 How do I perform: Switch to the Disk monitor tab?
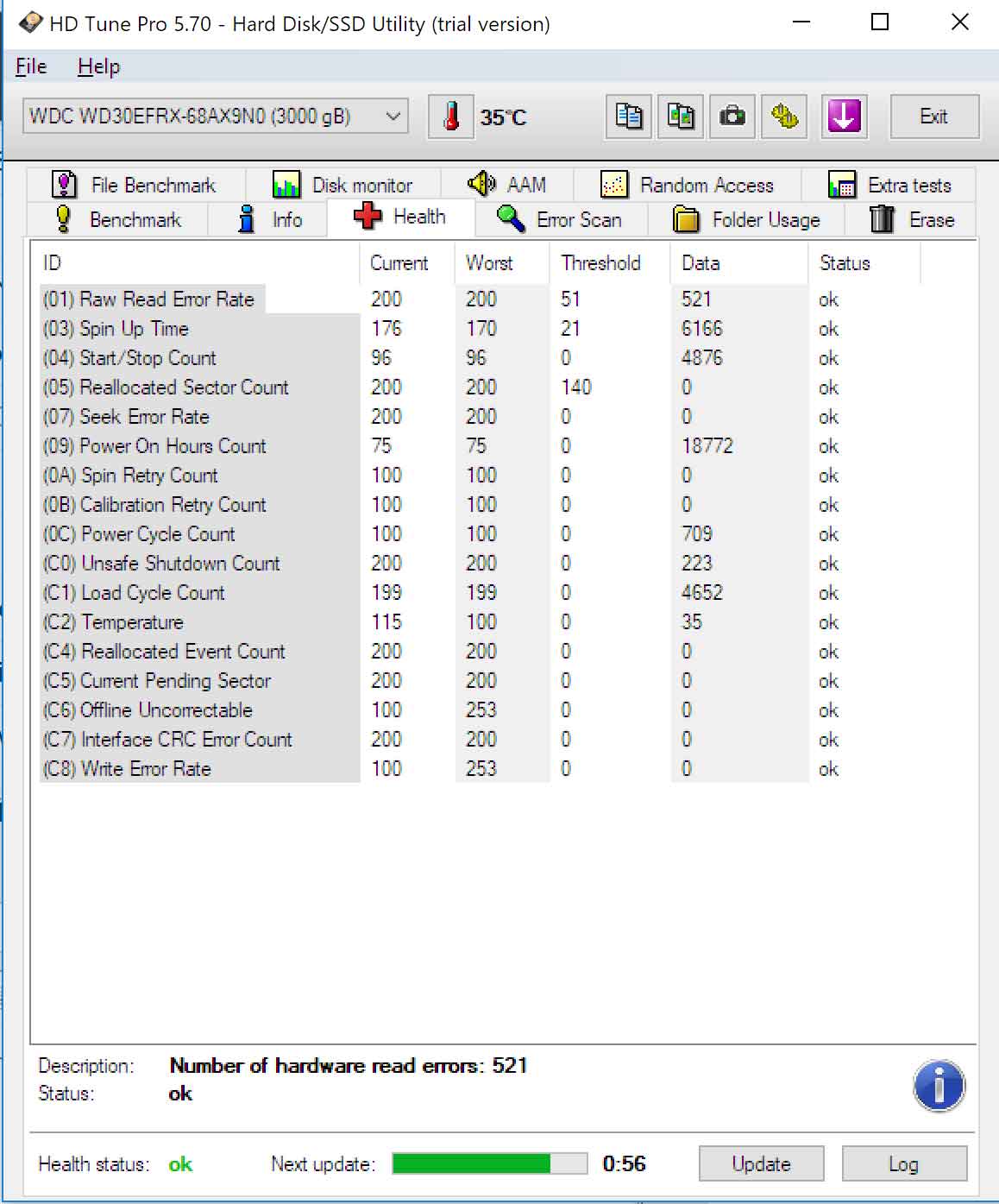coord(343,185)
